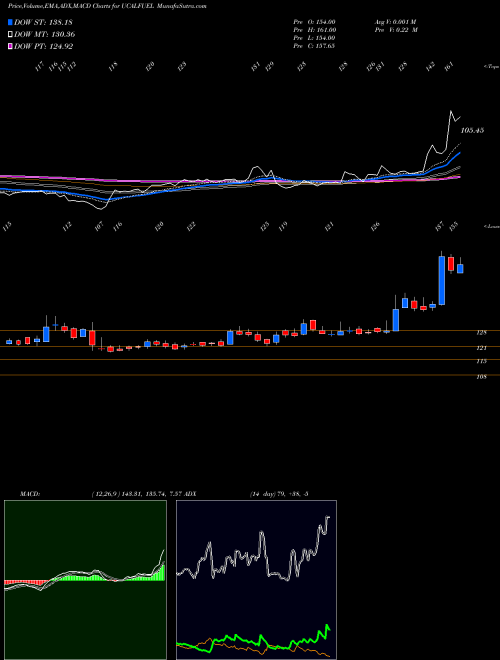The width and height of the screenshot is (500, 660).
Task: Click the 115 support level label
Action: click(482, 361)
